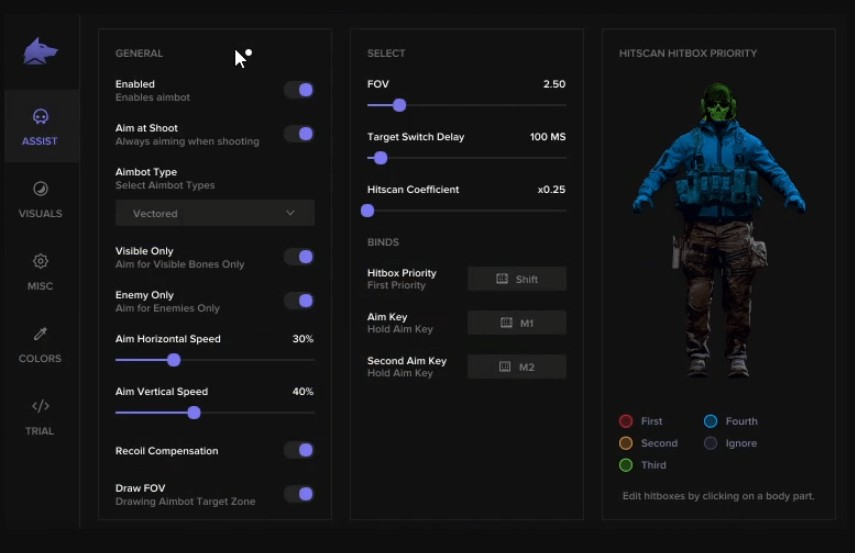
Task: Click the Shift bind for Hitbox Priority
Action: click(x=517, y=279)
